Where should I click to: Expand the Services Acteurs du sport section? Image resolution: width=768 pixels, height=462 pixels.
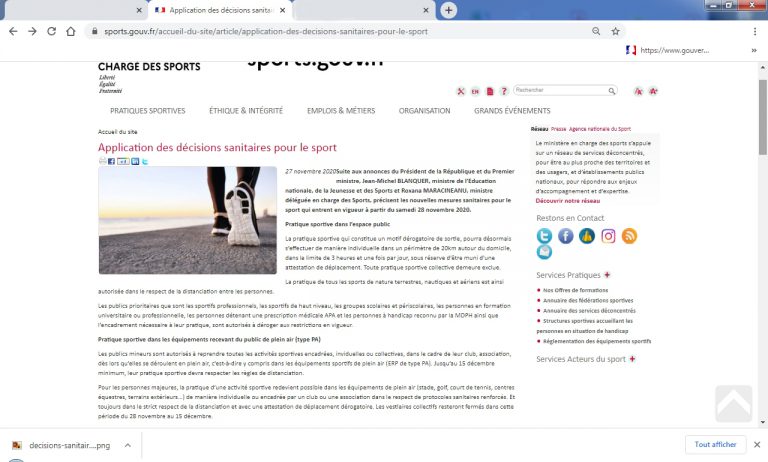coord(634,358)
